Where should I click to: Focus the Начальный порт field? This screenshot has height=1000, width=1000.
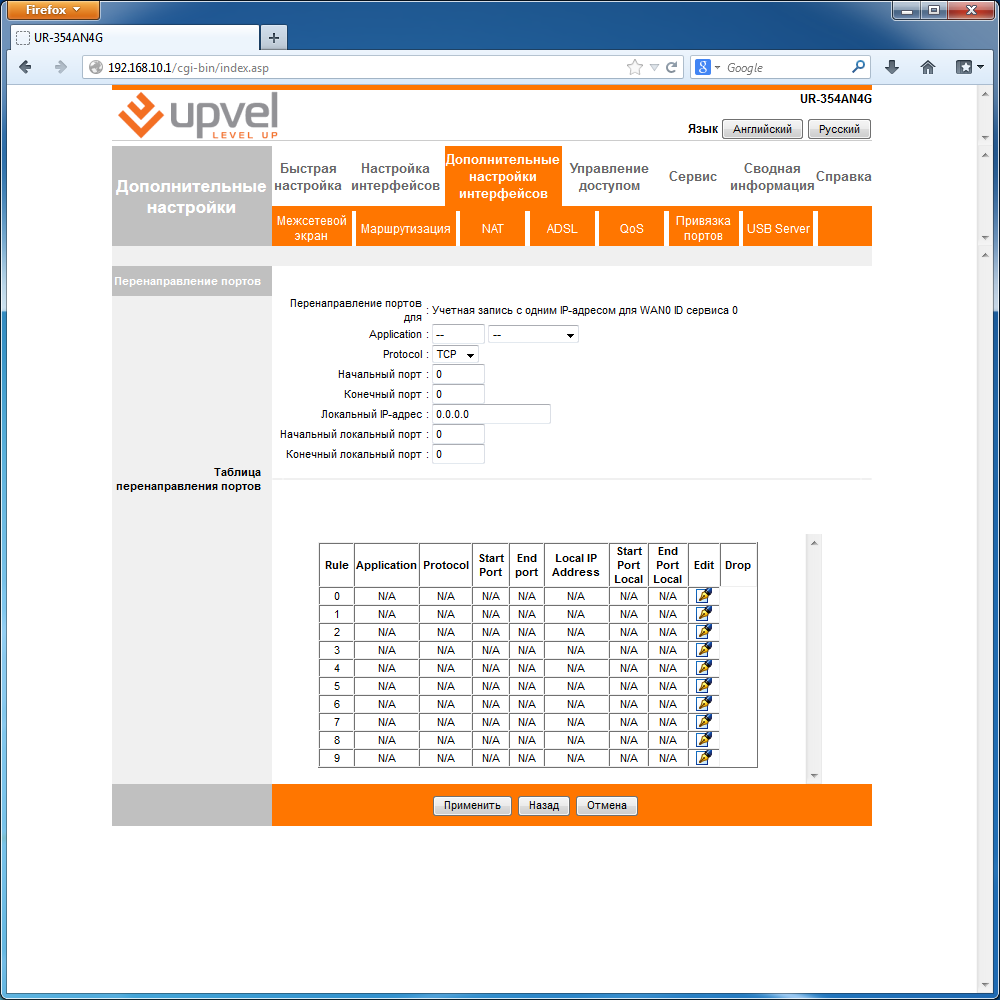click(458, 374)
